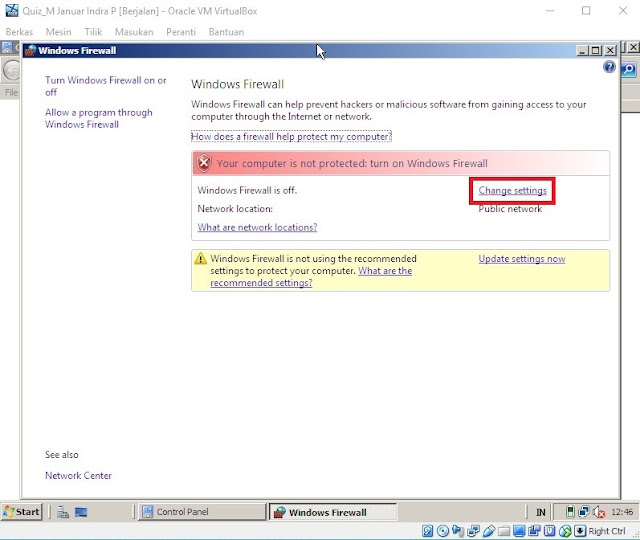Click Update settings now link
640x540 pixels.
point(522,259)
